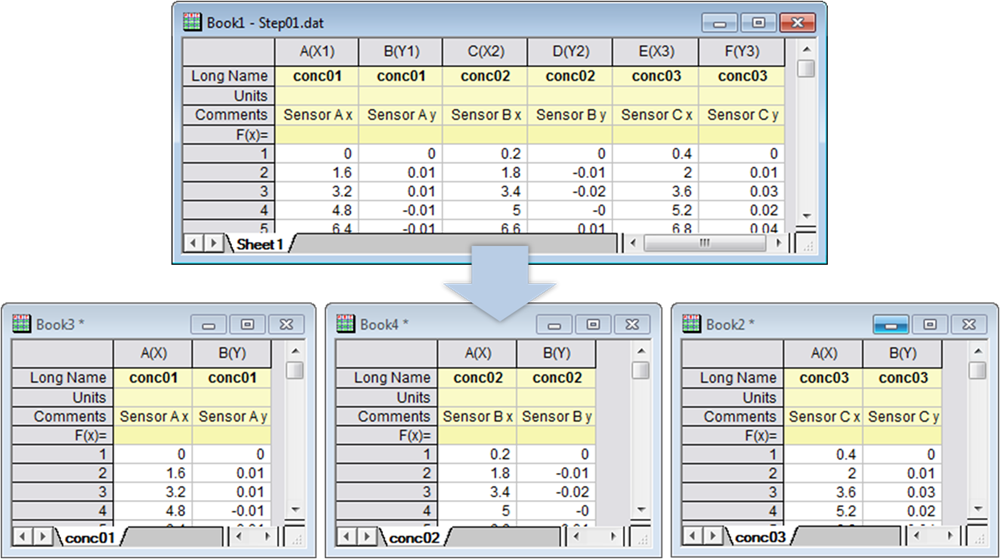Image resolution: width=1000 pixels, height=559 pixels.
Task: Click the previous-sheet arrow in Book3
Action: click(22, 536)
